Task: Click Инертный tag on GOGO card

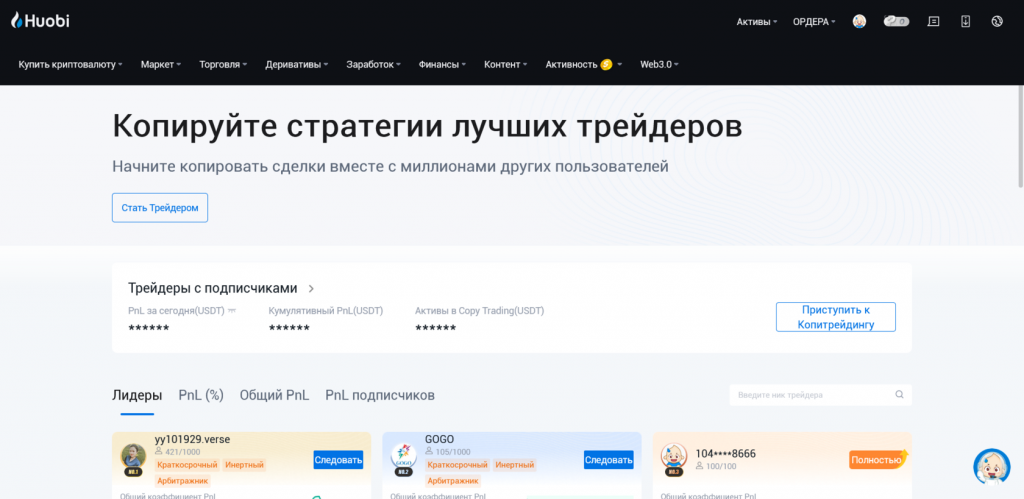Action: [515, 465]
